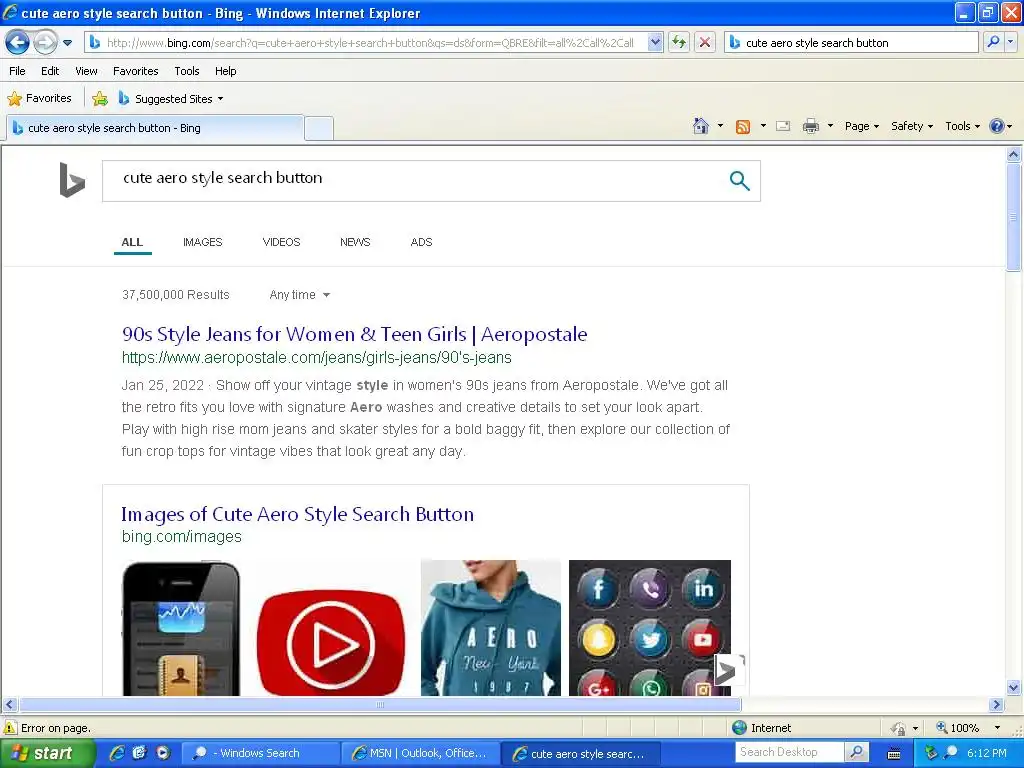Switch to the VIDEOS tab
The width and height of the screenshot is (1024, 768).
point(281,242)
